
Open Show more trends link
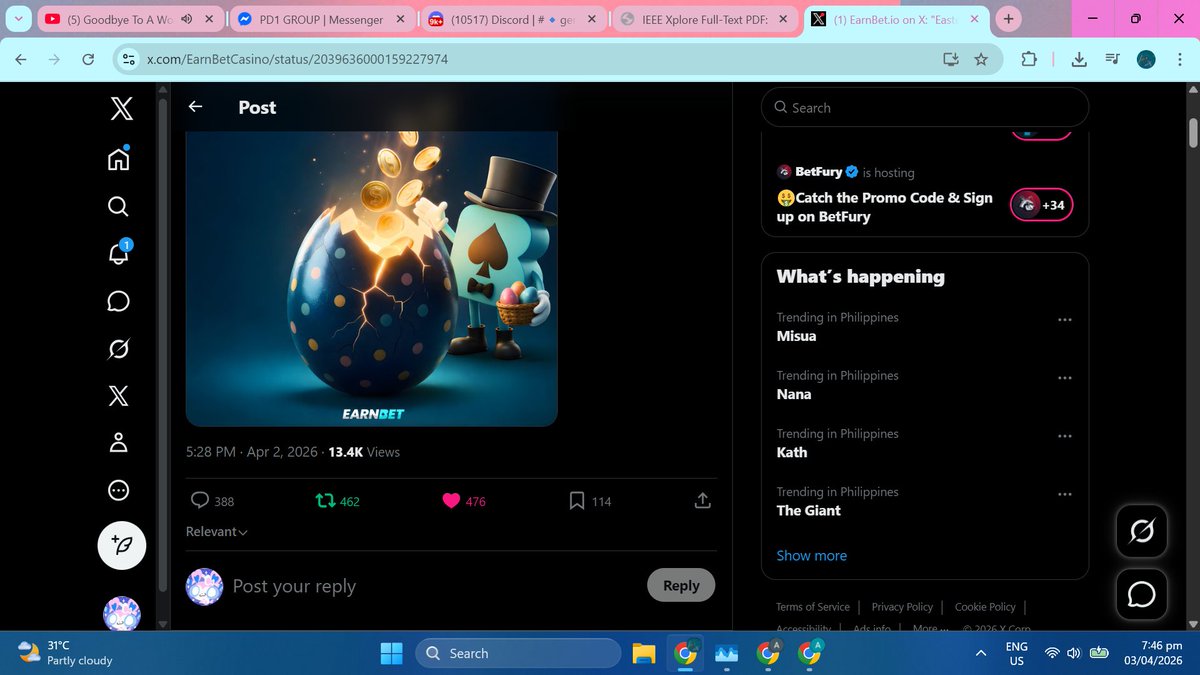pos(811,555)
